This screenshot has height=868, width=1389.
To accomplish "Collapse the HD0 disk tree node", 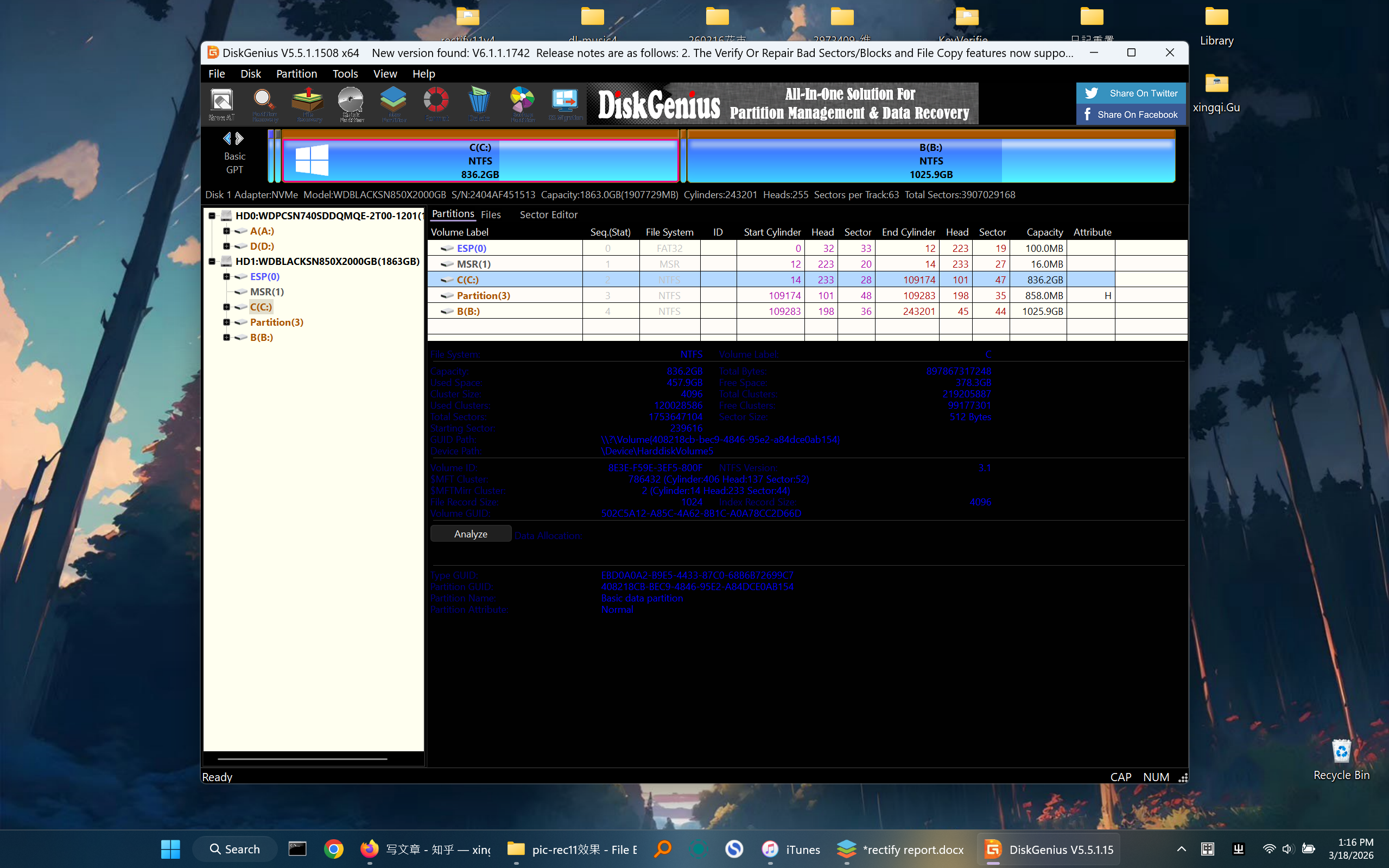I will click(212, 216).
